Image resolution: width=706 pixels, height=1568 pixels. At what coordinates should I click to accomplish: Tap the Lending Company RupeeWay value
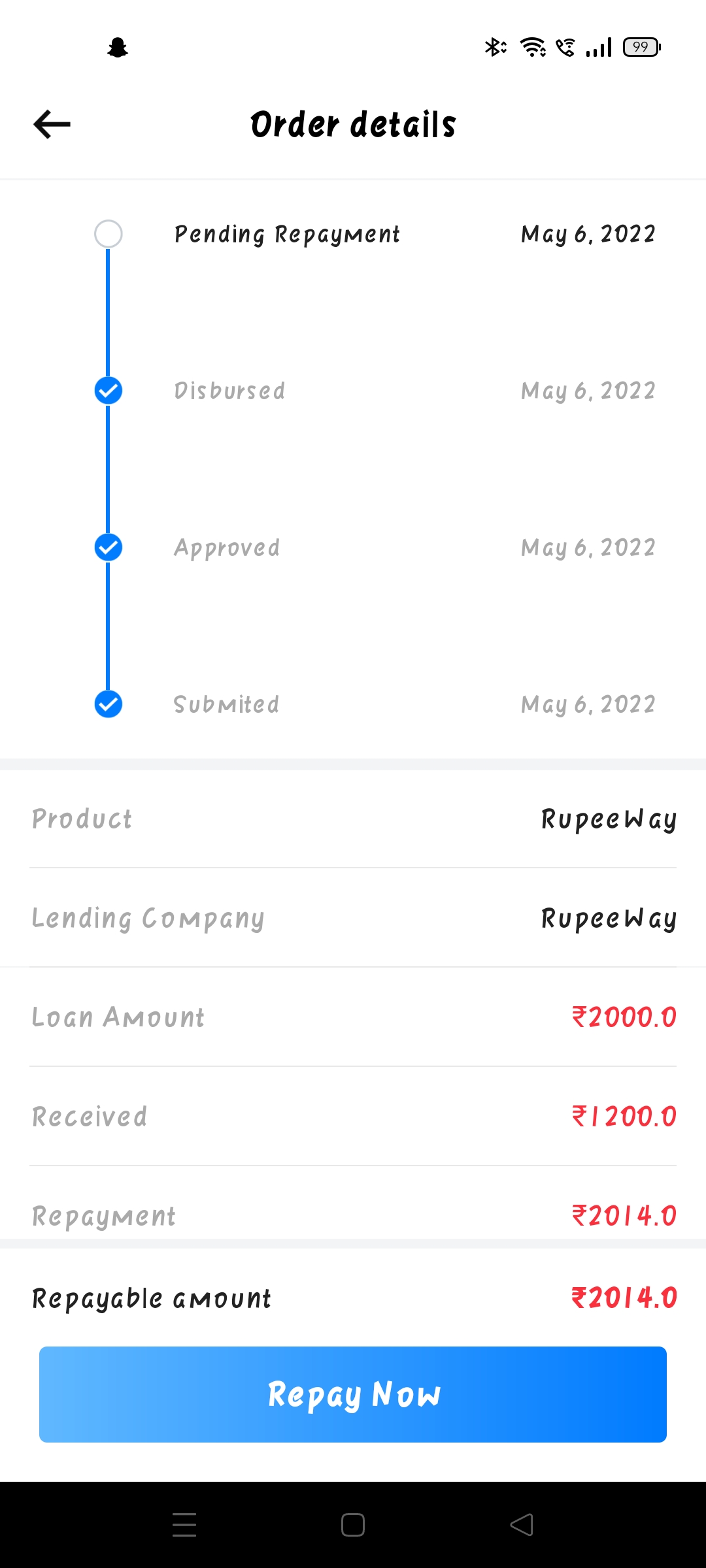pyautogui.click(x=609, y=919)
